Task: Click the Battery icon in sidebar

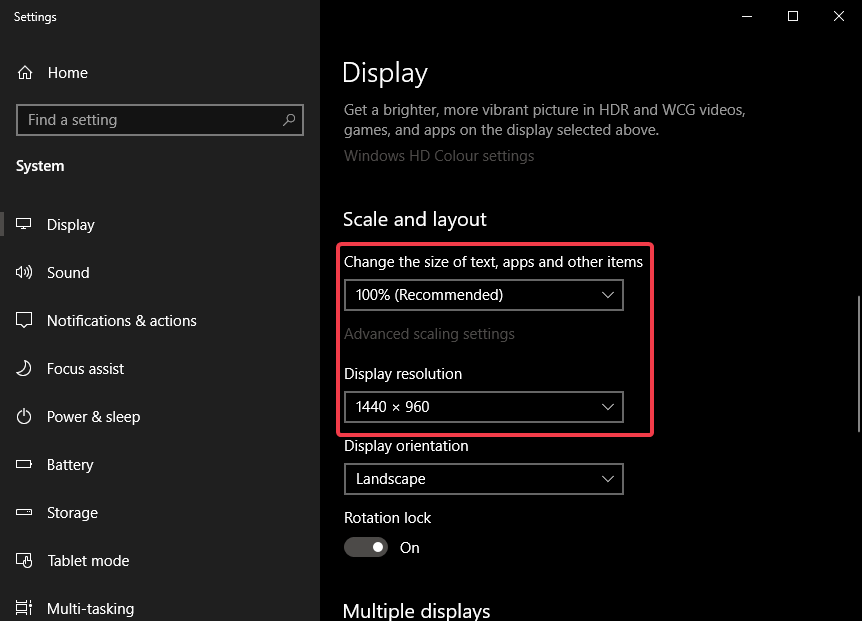Action: [25, 465]
